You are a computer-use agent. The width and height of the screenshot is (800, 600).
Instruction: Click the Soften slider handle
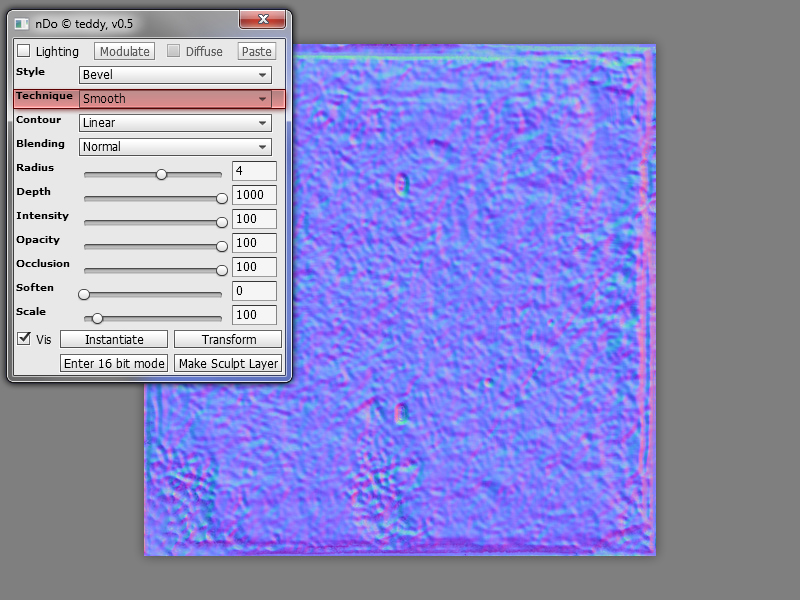tap(84, 294)
